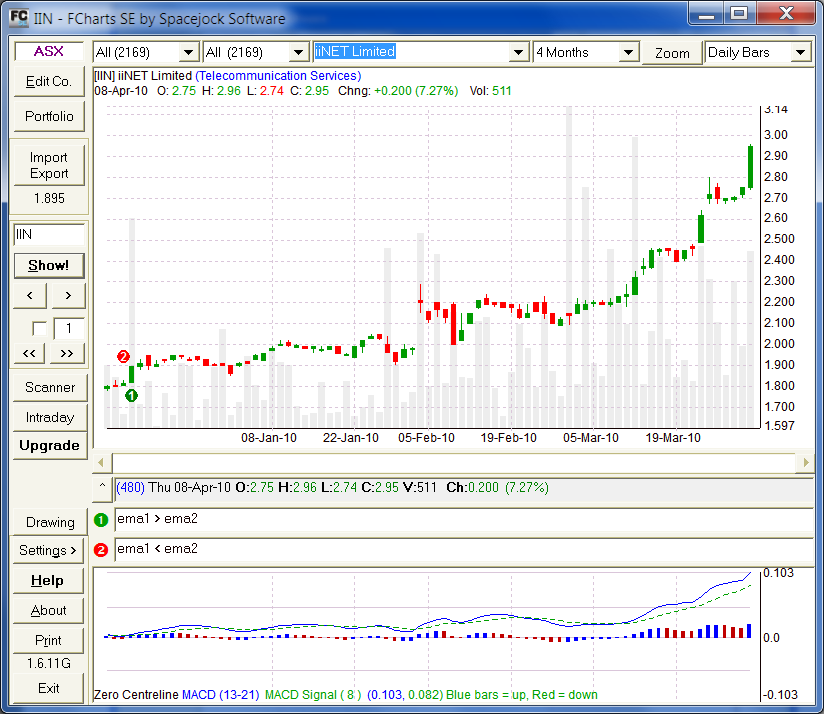Click the Exit button
This screenshot has width=824, height=714.
coord(48,688)
